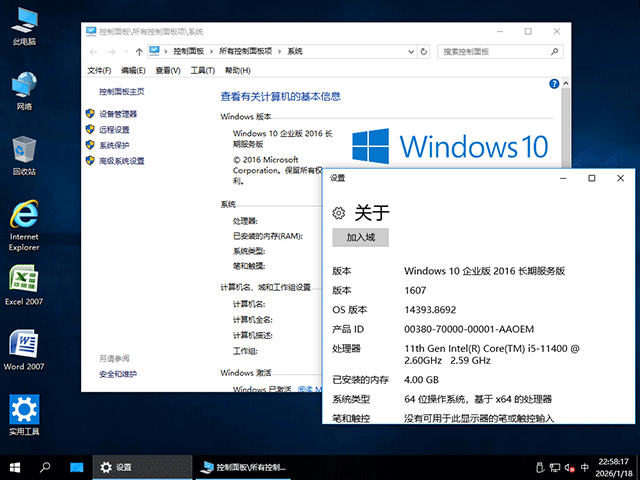Open the 回收站 recycle bin icon
Viewport: 640px width, 480px height.
click(24, 156)
